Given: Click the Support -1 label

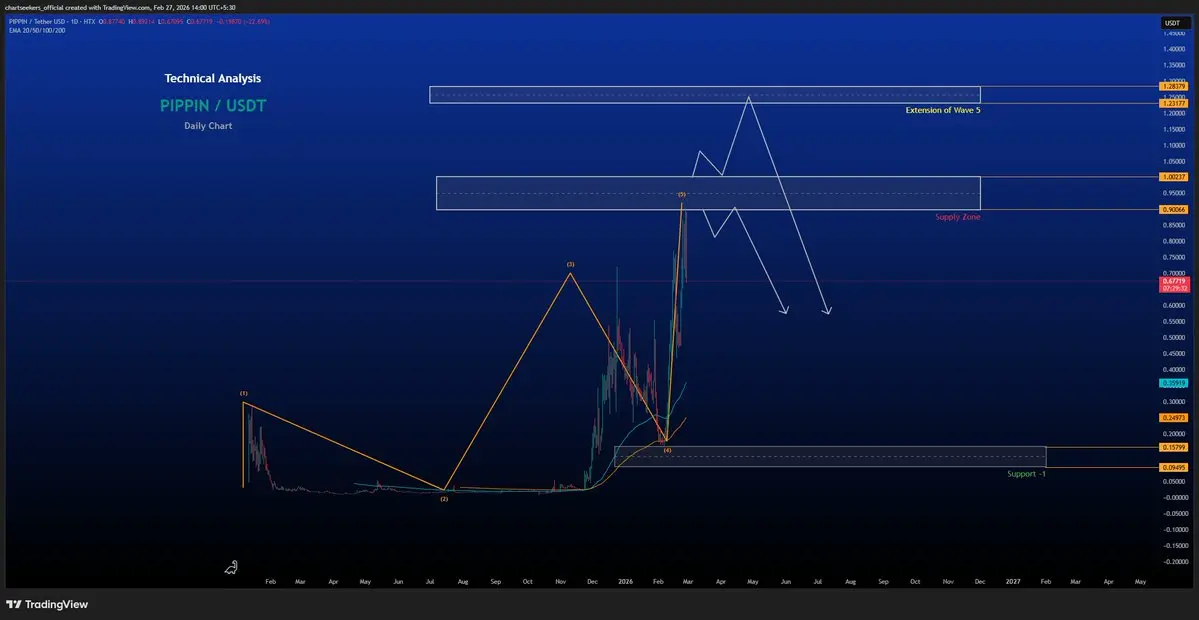Looking at the screenshot, I should pyautogui.click(x=1026, y=474).
